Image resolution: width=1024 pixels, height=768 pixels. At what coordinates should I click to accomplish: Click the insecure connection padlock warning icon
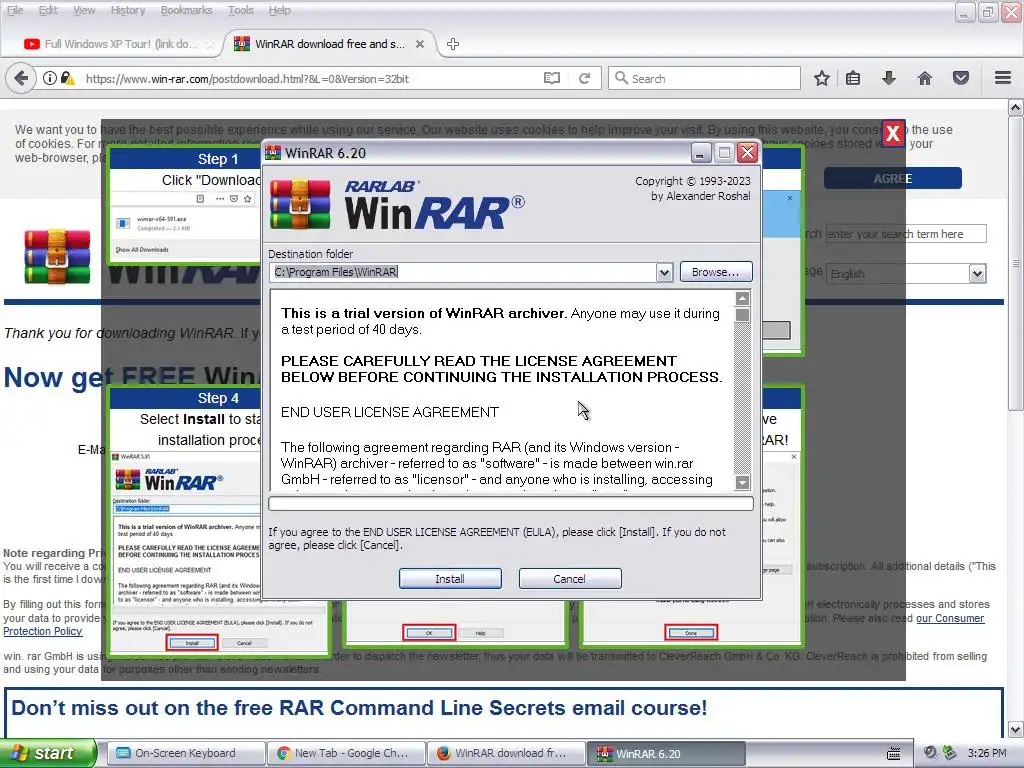[67, 78]
